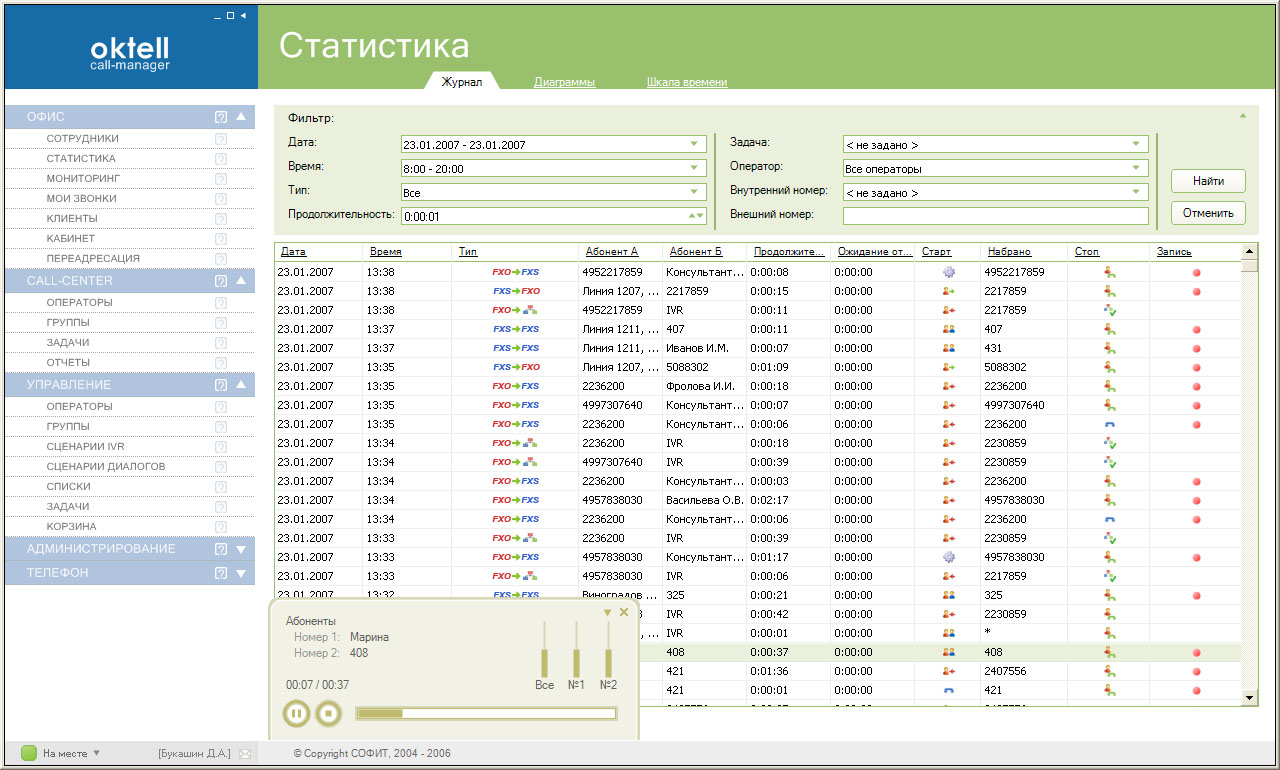Adjust the №1 channel volume slider
Screen dimensions: 1280x770
click(x=576, y=649)
